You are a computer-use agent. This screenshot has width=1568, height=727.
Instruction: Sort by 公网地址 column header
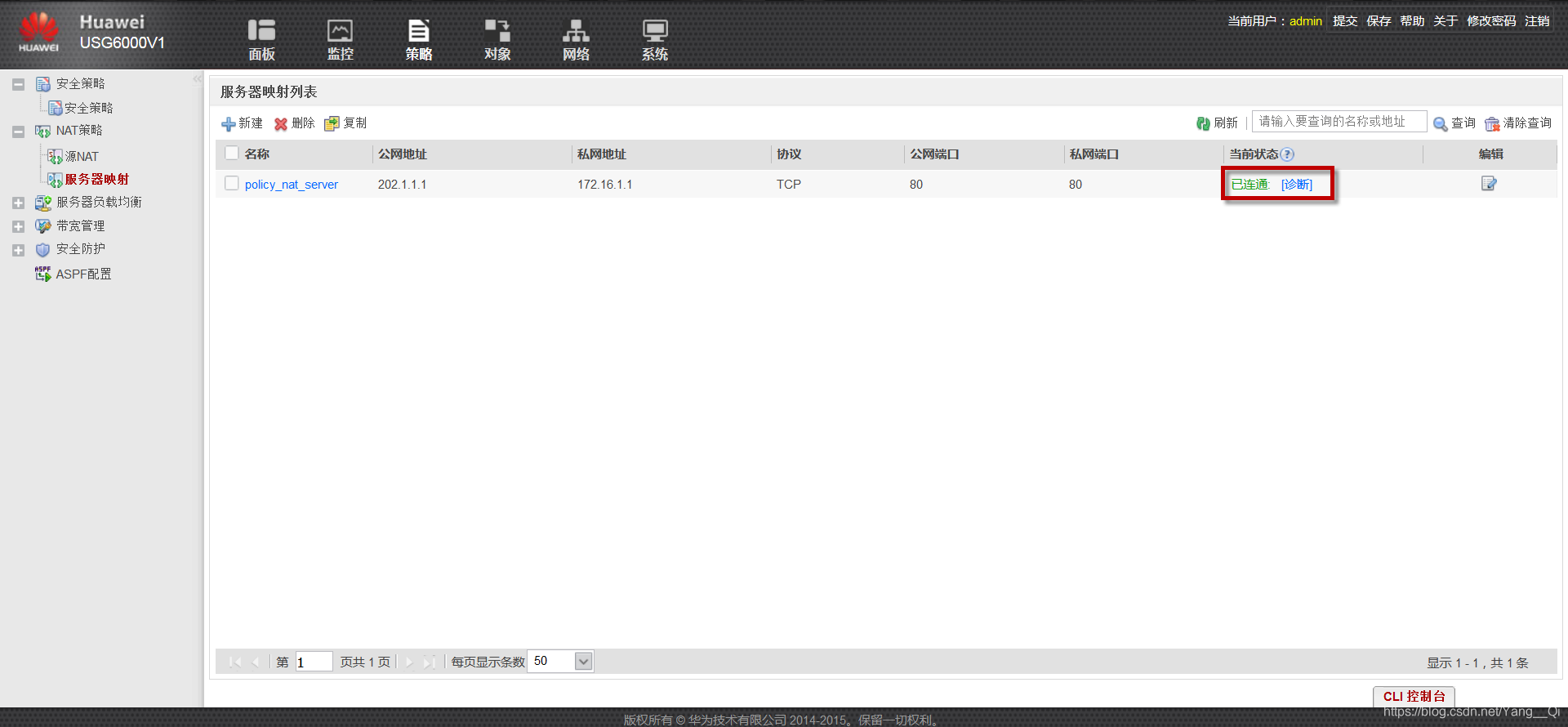pos(403,154)
